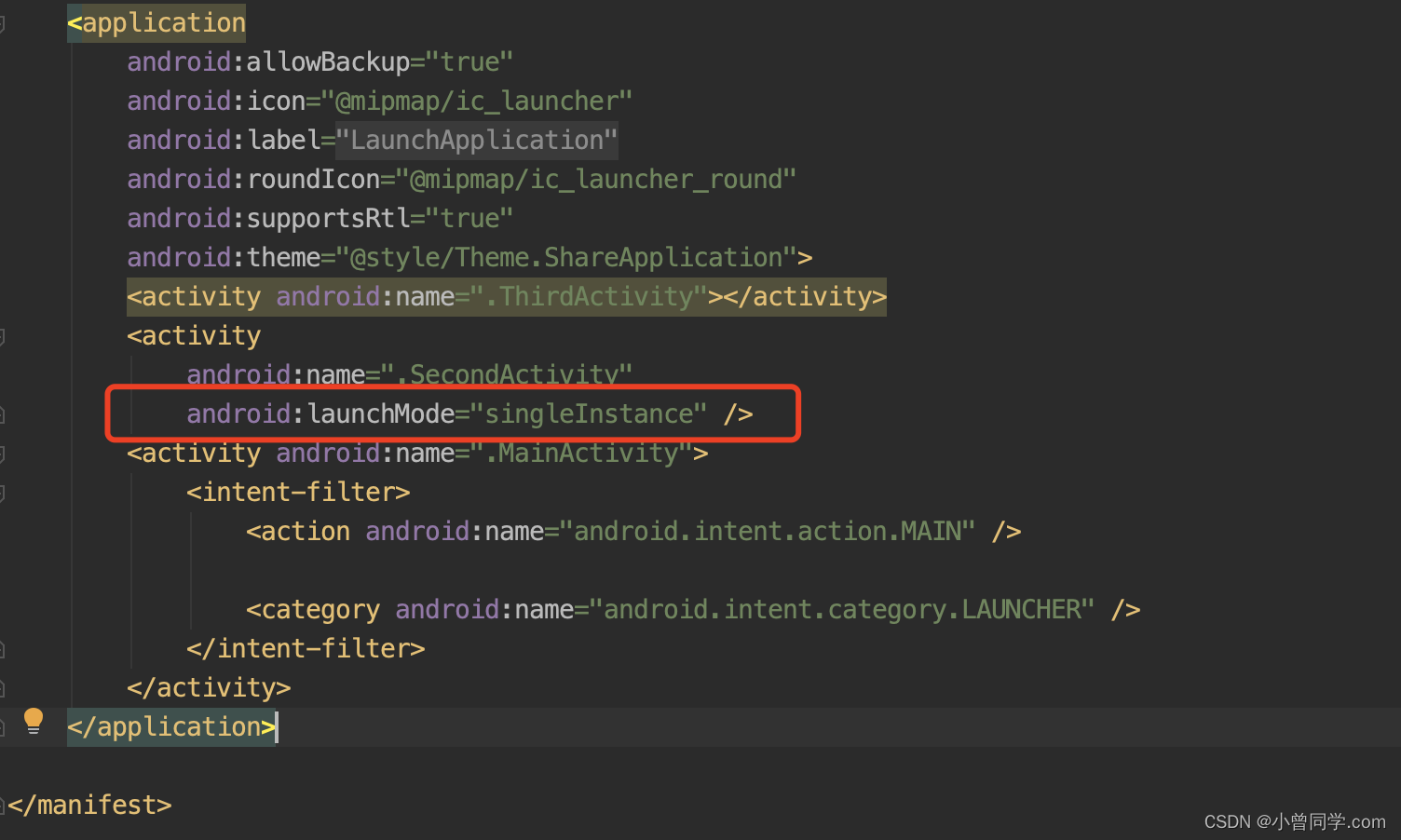1401x840 pixels.
Task: Click the closing "</manifest>" tag
Action: point(89,805)
